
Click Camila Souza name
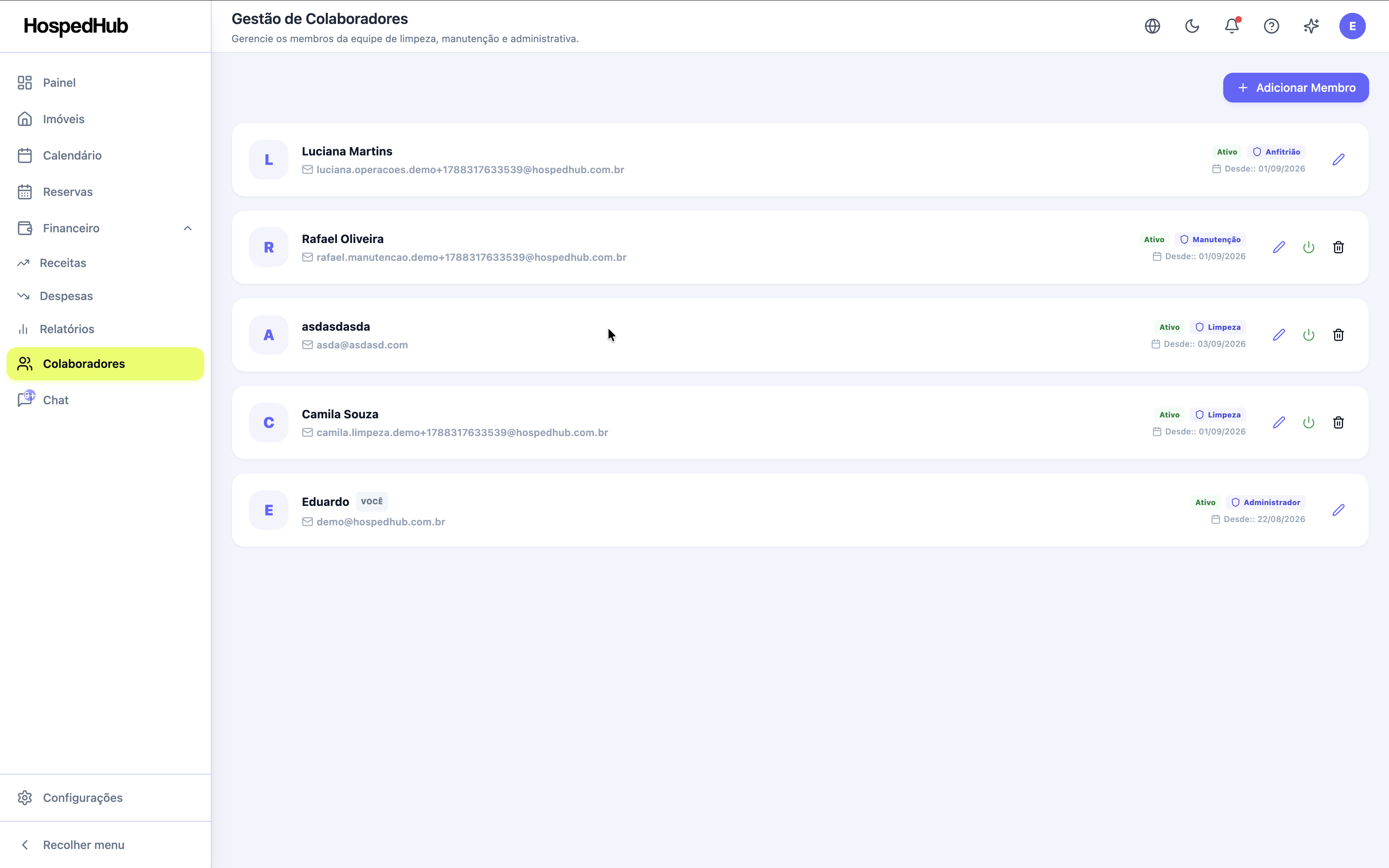(340, 415)
